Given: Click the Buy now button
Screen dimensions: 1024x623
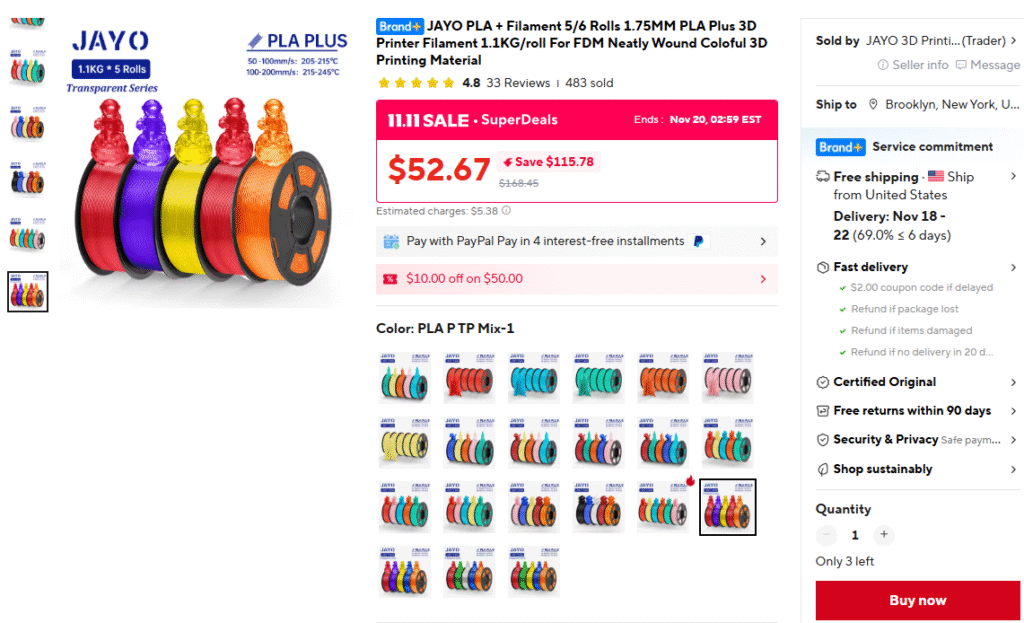Looking at the screenshot, I should click(x=918, y=600).
